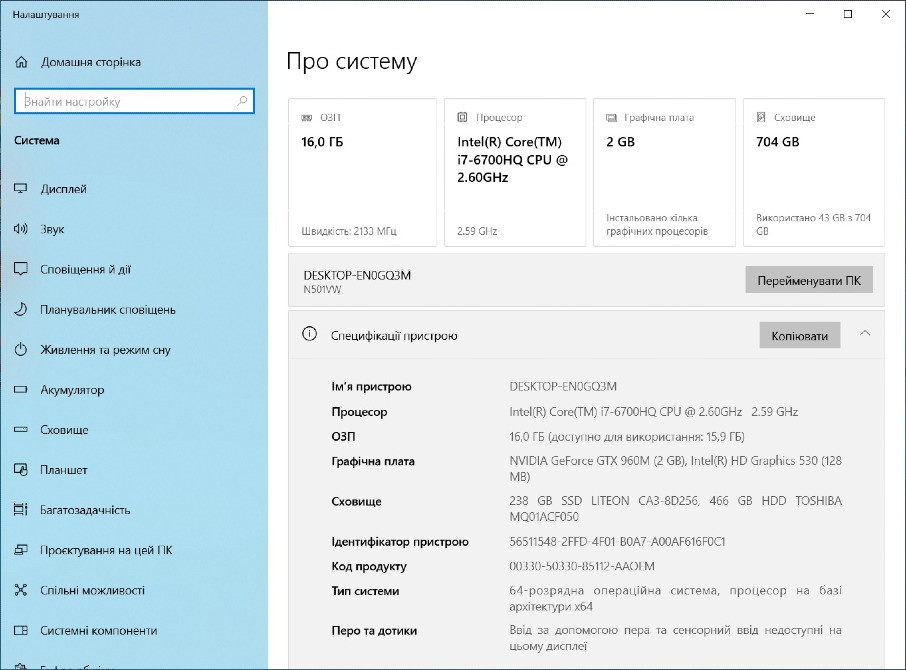The width and height of the screenshot is (906, 670).
Task: Click the Спільні можливості cross icon
Action: (x=21, y=590)
